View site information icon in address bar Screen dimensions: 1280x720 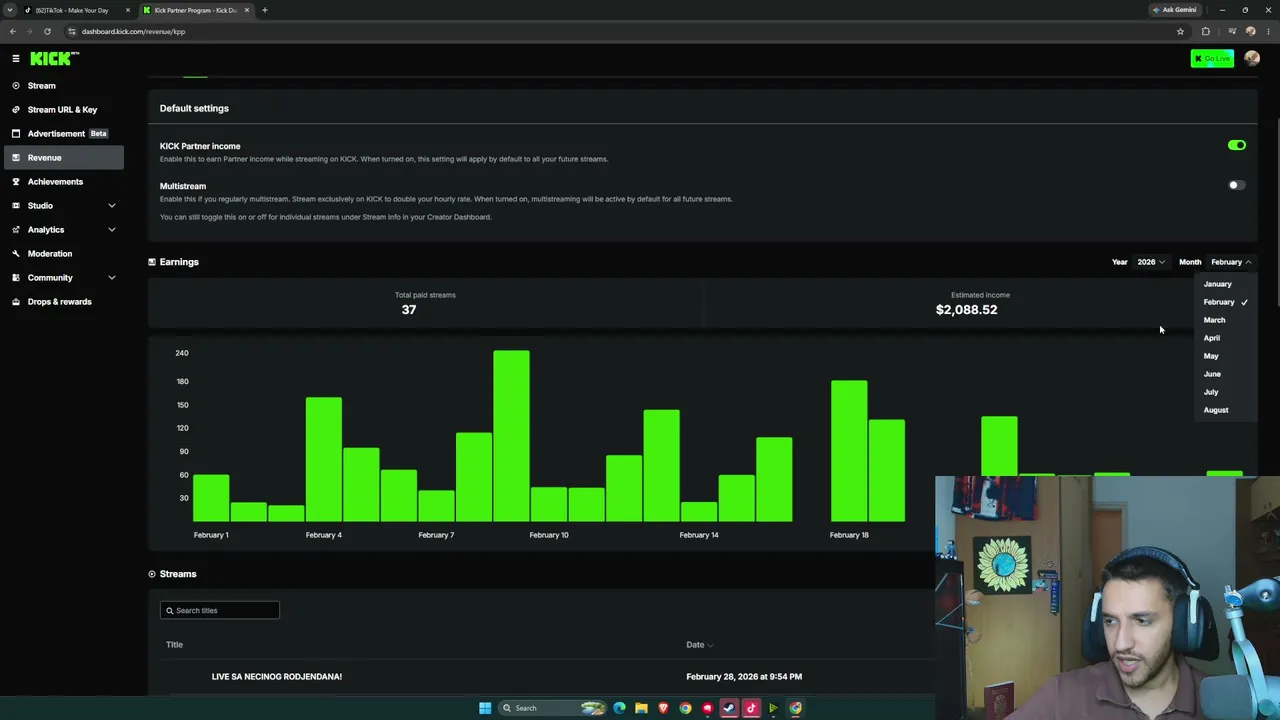(72, 31)
